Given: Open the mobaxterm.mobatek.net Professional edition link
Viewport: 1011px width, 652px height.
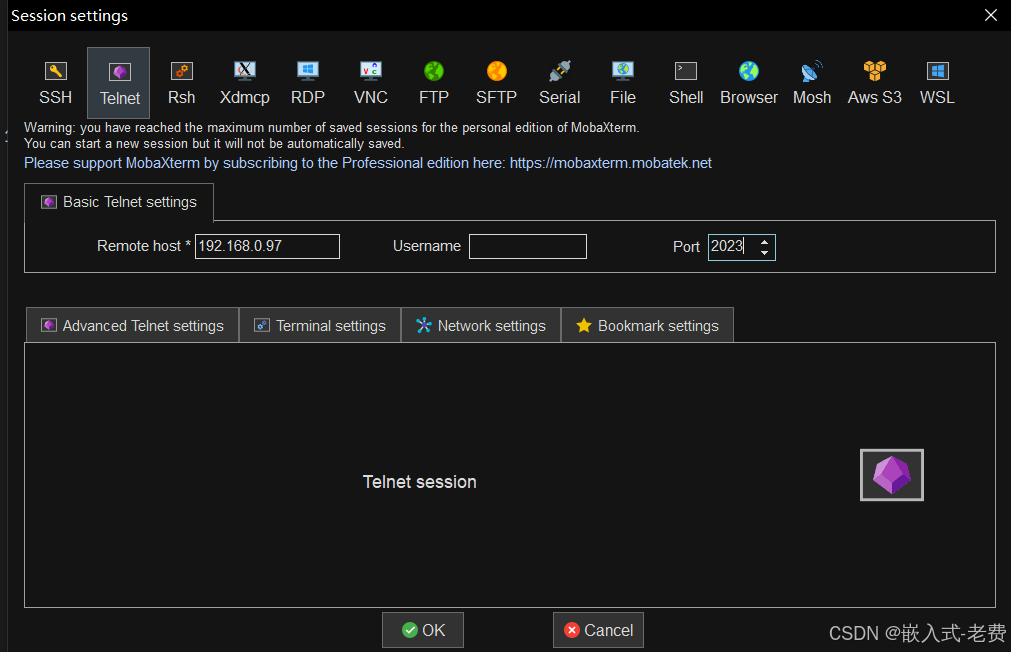Looking at the screenshot, I should tap(611, 163).
